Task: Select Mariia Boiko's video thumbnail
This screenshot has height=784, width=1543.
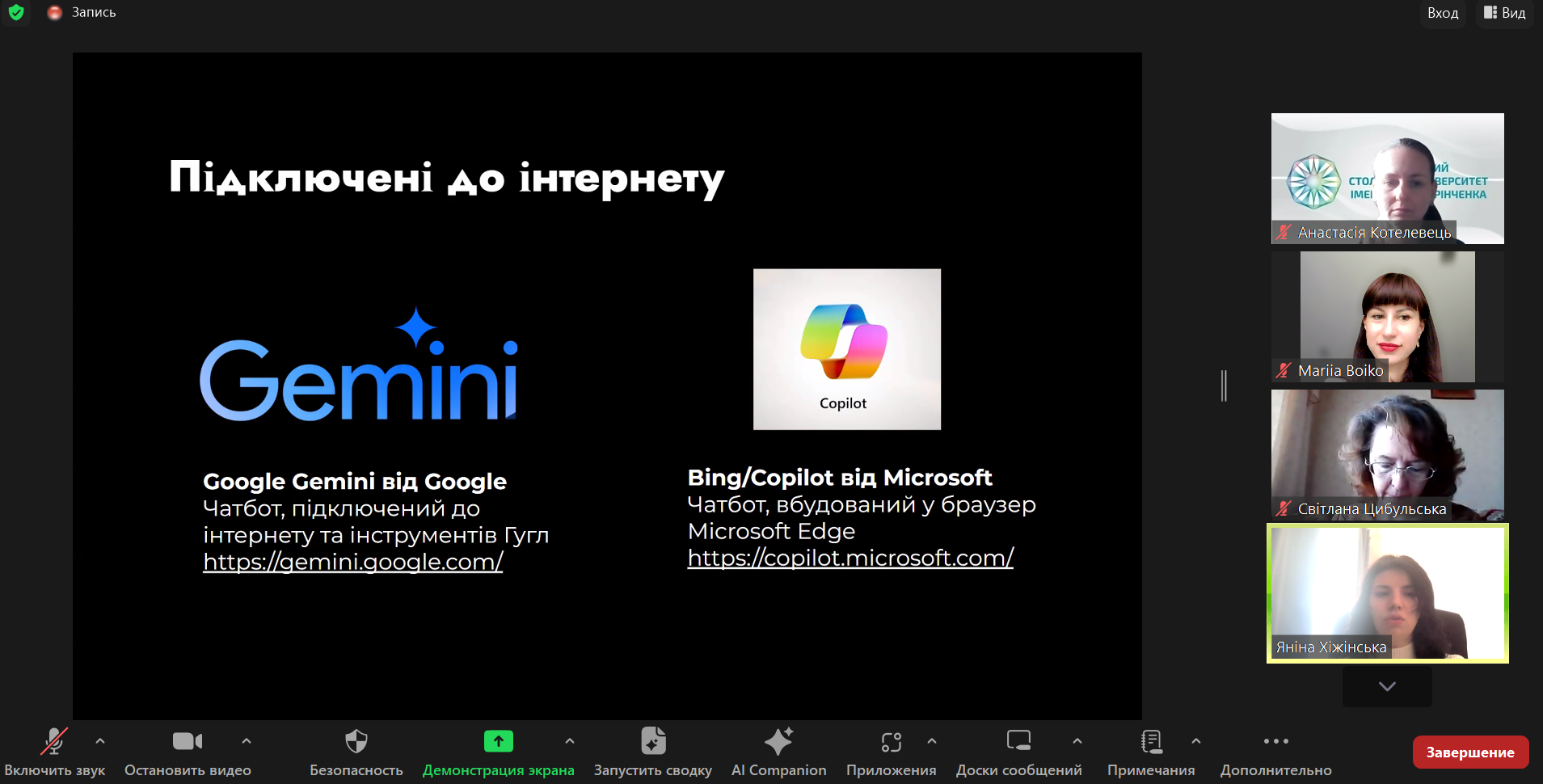Action: 1387,317
